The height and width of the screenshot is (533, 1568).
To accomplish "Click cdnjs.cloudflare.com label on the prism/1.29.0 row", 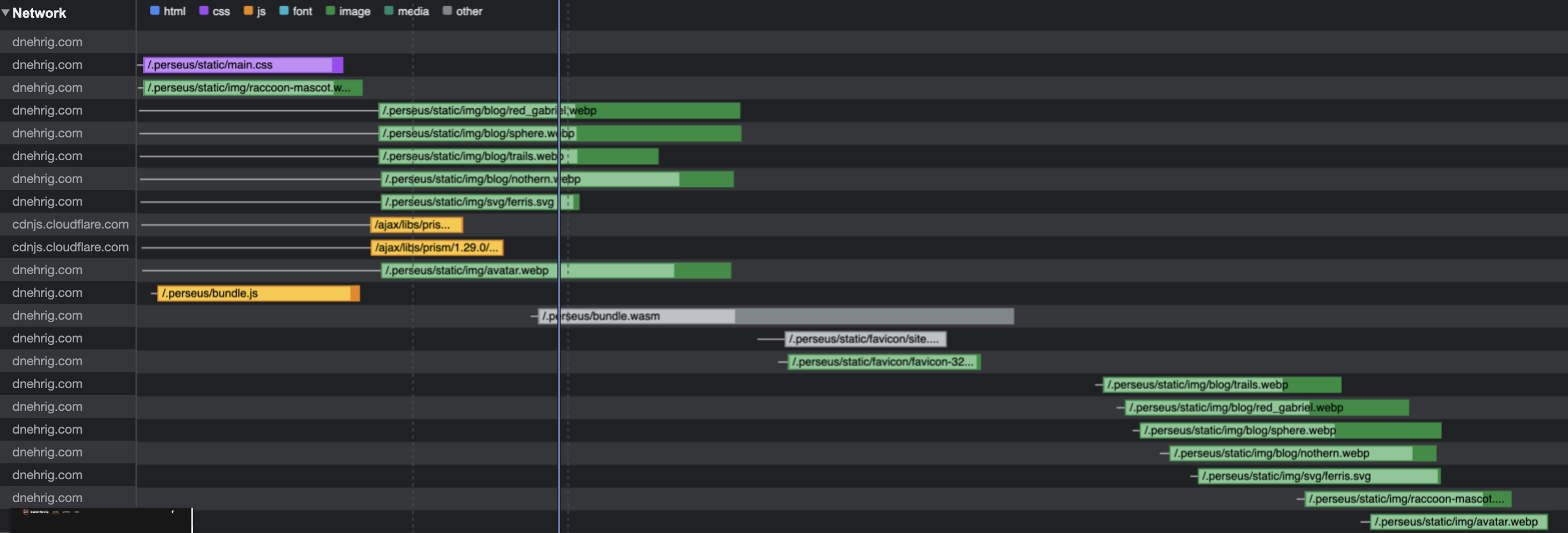I will point(70,248).
